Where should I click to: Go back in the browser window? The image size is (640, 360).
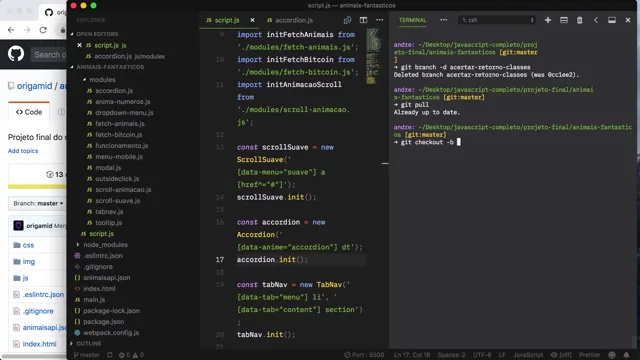[11, 30]
